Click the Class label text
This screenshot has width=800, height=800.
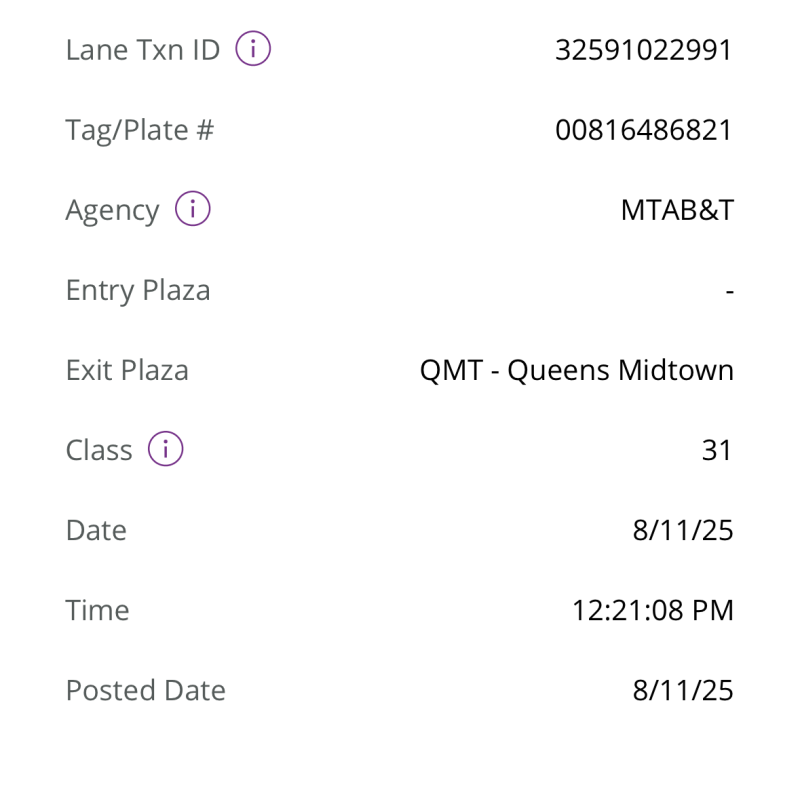(x=99, y=450)
